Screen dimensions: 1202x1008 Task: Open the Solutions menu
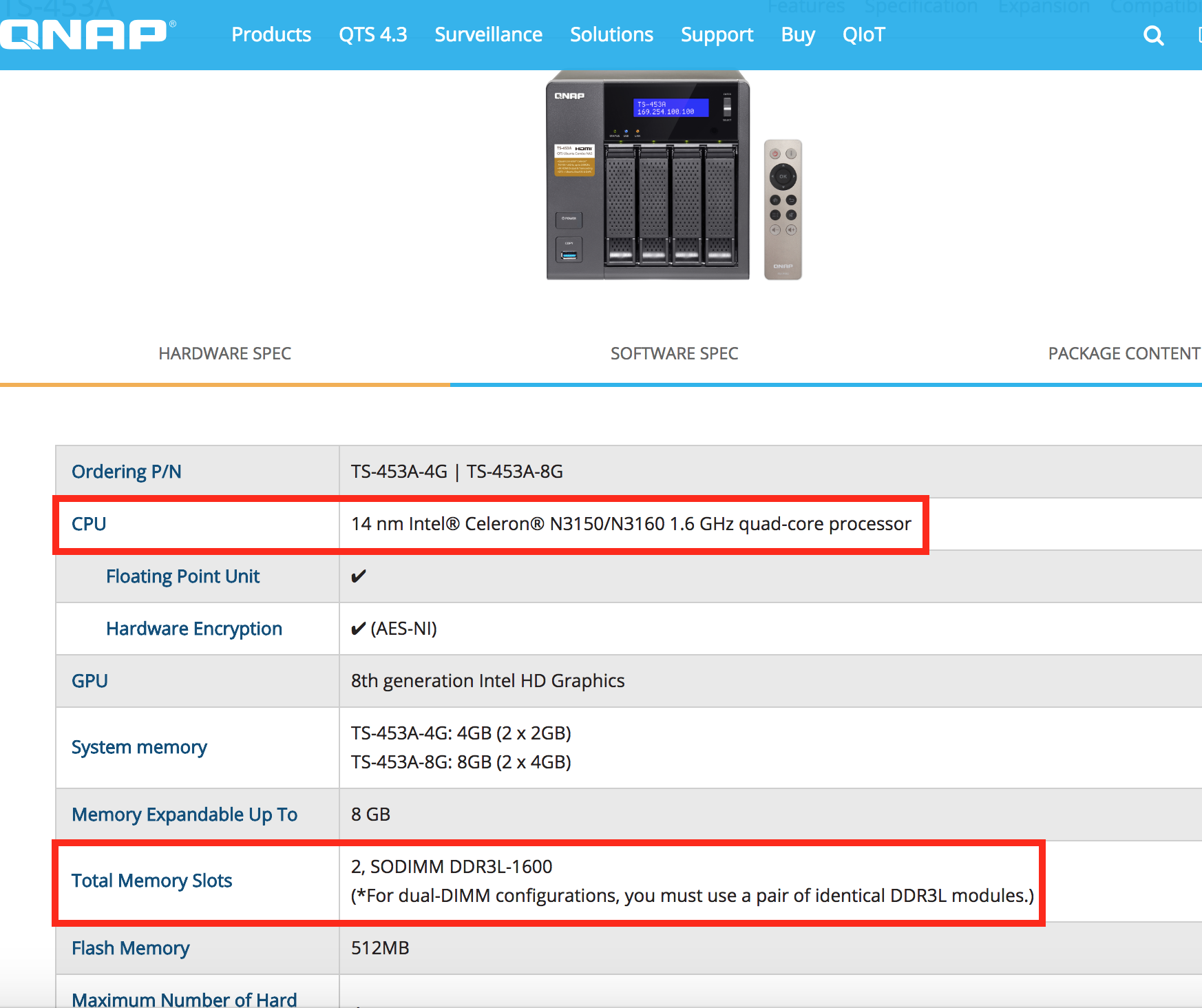pyautogui.click(x=611, y=34)
